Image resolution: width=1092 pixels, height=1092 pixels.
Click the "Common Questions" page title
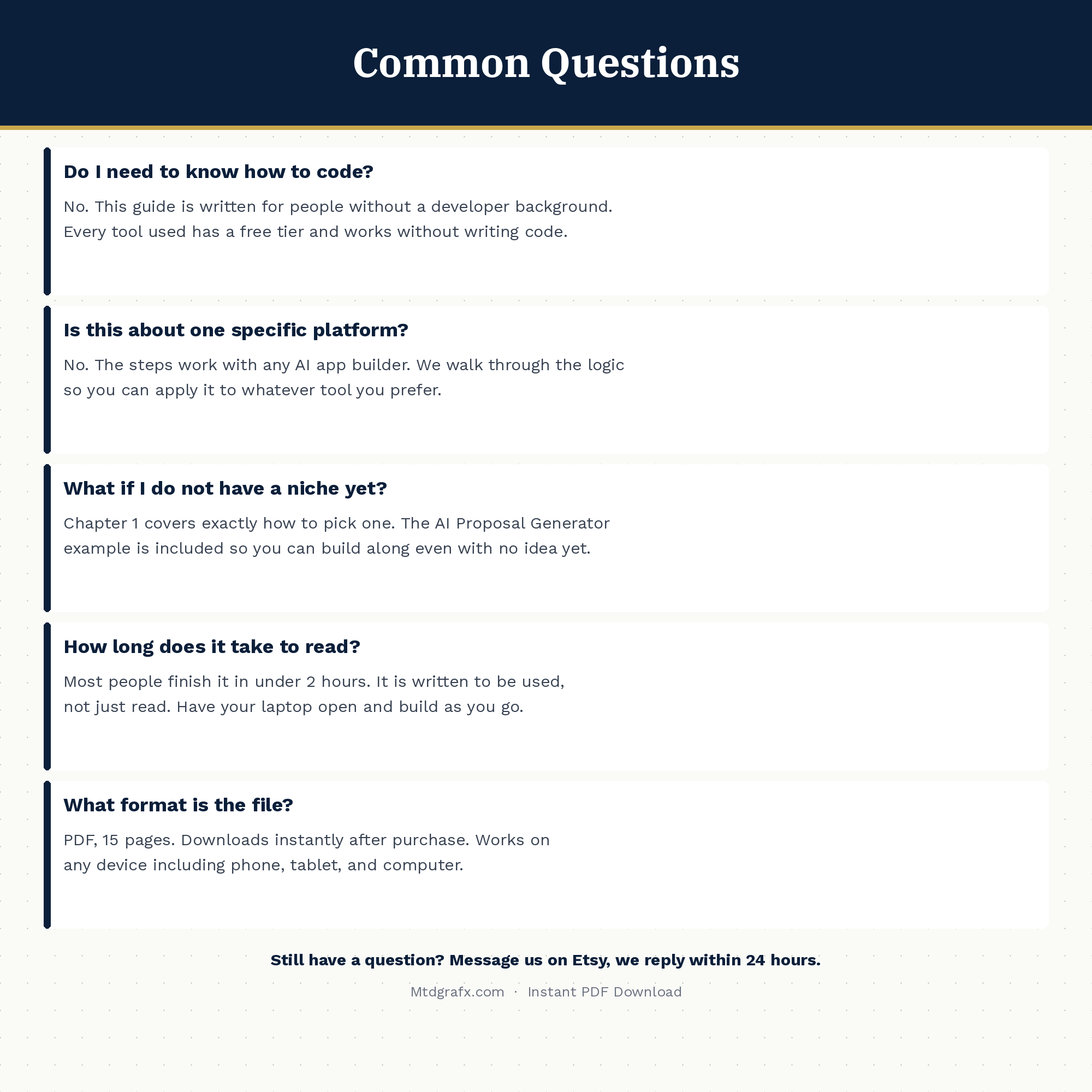click(545, 62)
